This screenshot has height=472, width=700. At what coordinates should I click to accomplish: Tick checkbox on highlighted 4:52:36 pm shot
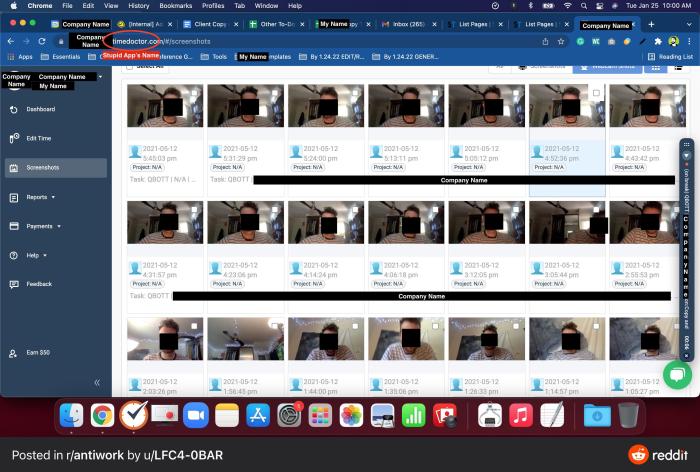(596, 93)
